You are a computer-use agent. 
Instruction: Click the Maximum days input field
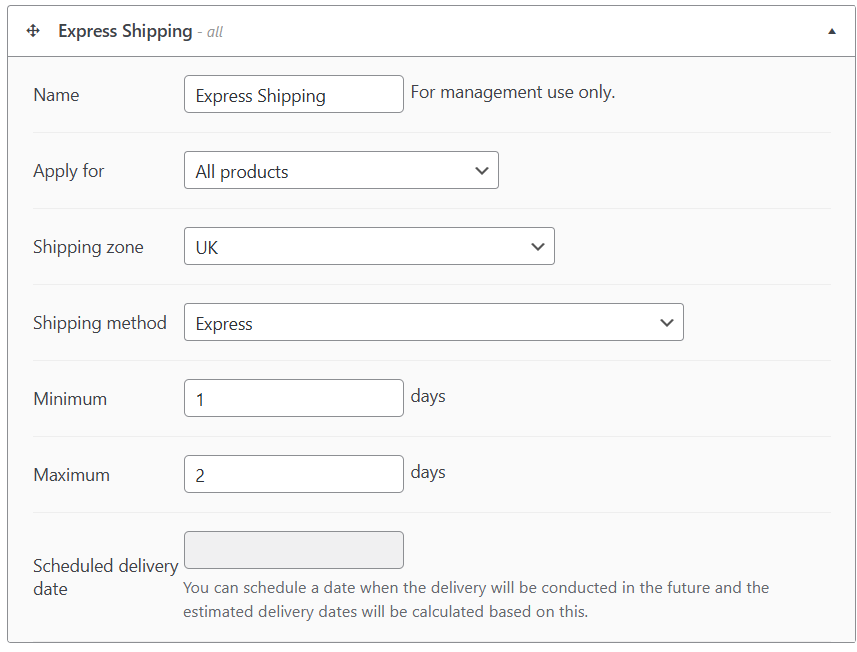click(293, 475)
